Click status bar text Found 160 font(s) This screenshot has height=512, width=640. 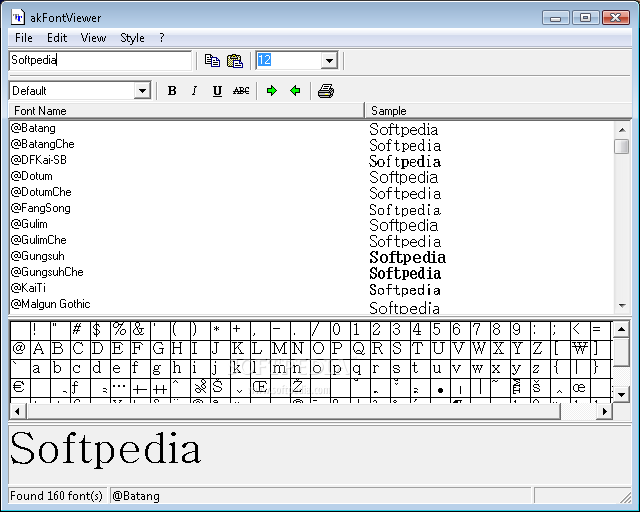point(56,496)
